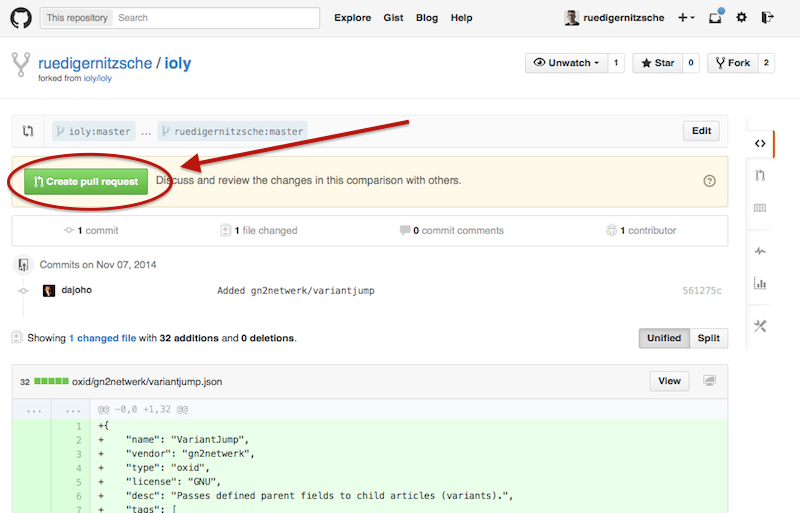Click the 1 commit tab

click(91, 230)
